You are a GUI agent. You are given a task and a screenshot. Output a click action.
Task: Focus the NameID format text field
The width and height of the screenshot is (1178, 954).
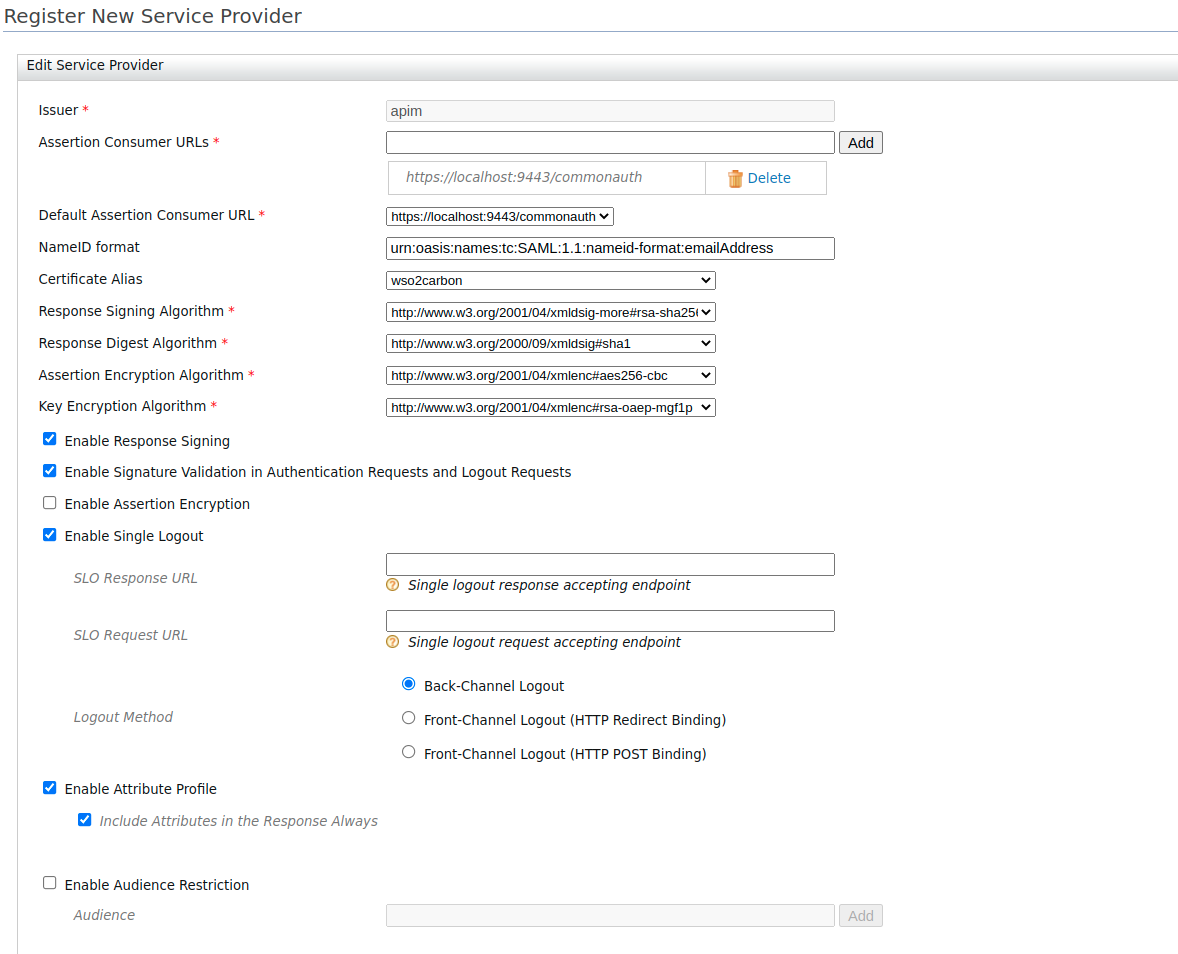click(610, 248)
